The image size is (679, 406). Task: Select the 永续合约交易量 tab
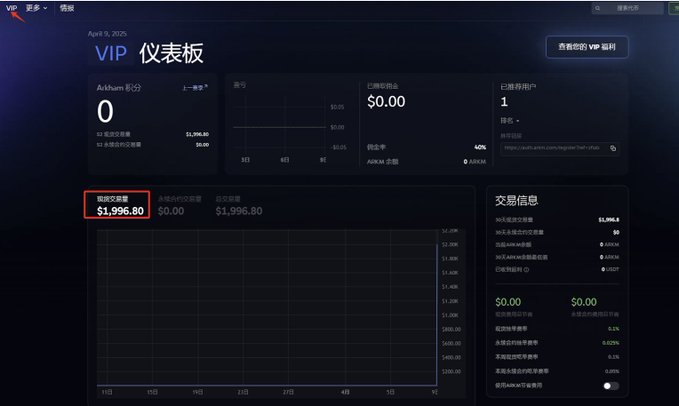pyautogui.click(x=179, y=206)
